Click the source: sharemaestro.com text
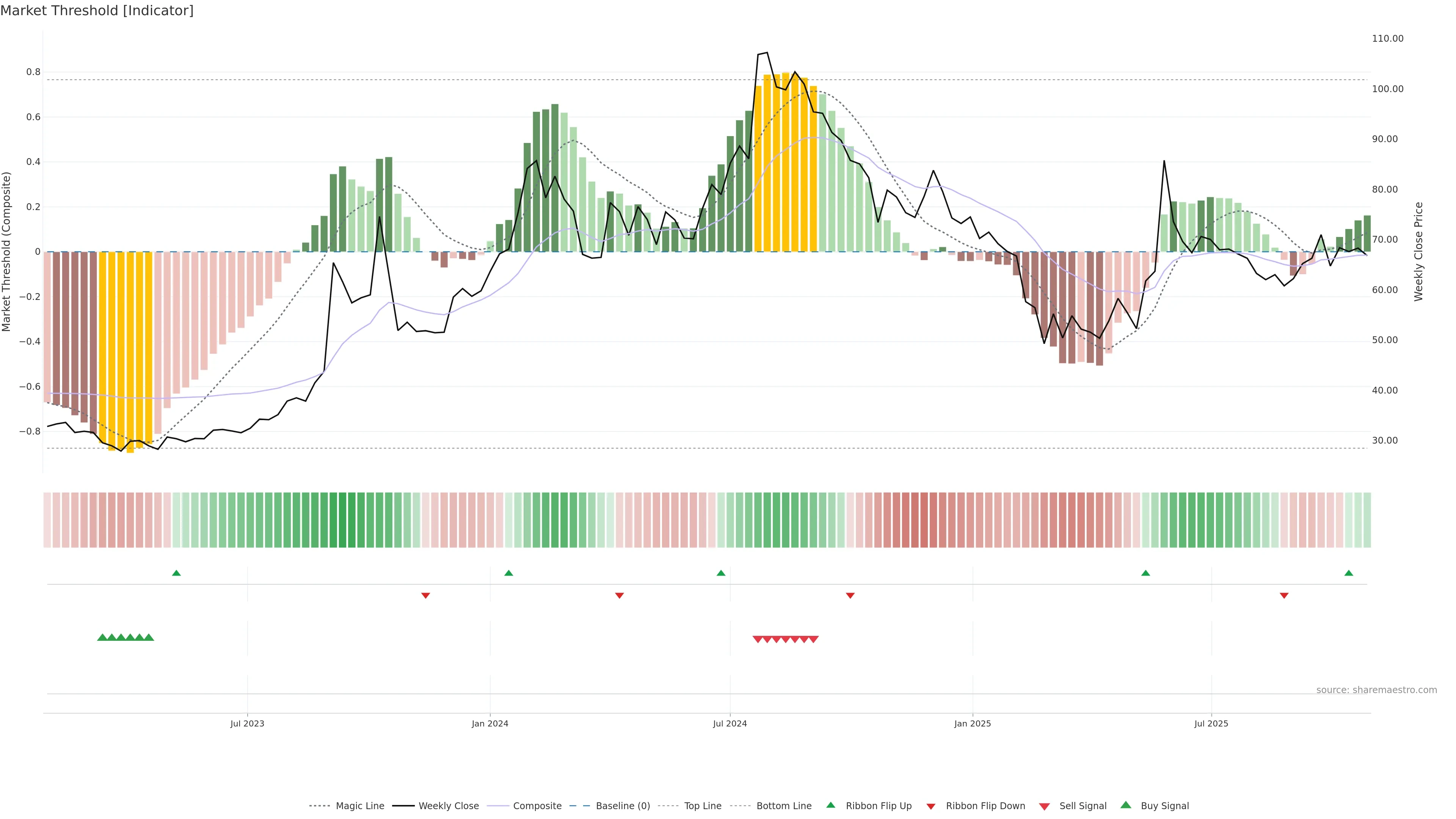This screenshot has width=1456, height=819. coord(1376,690)
